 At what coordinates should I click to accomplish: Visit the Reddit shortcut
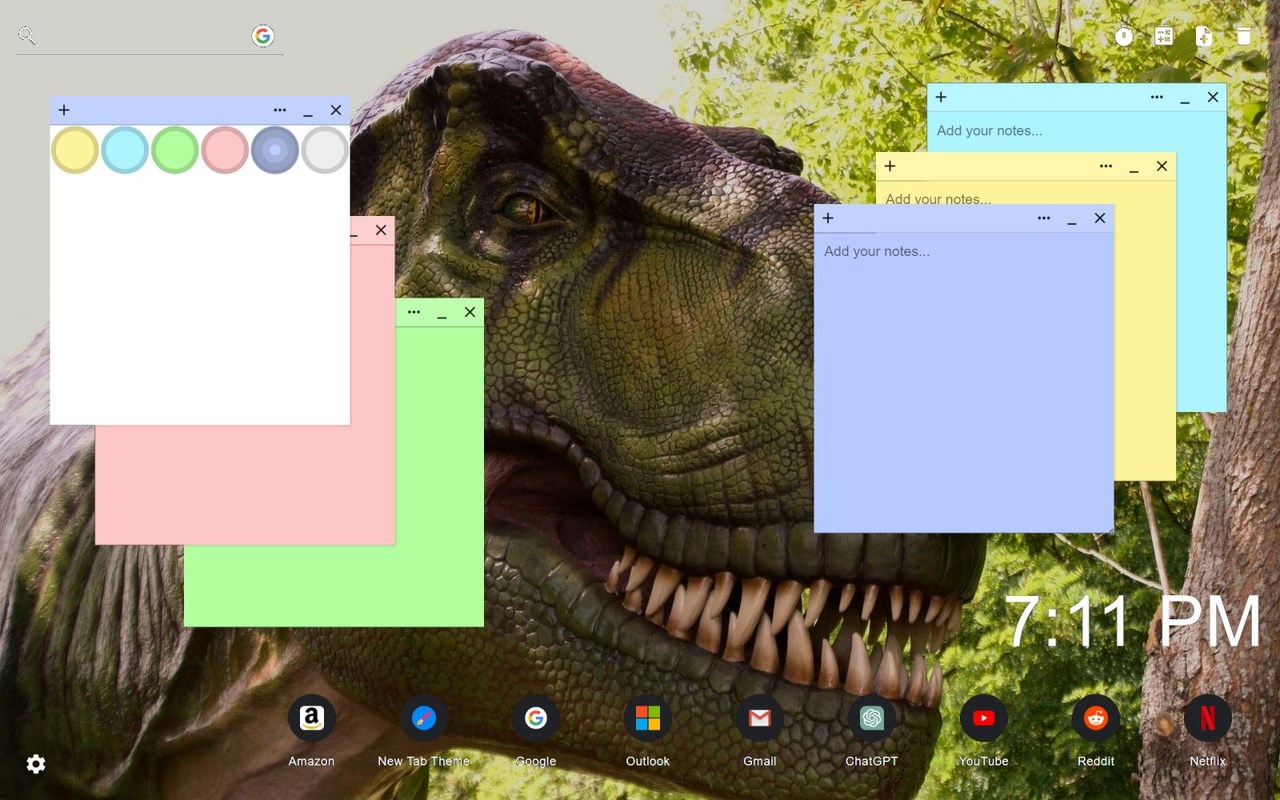pos(1096,718)
